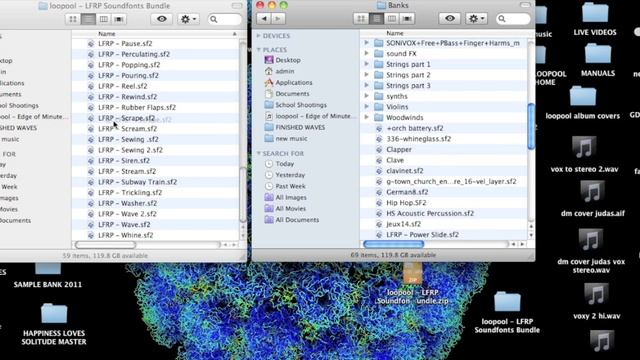Viewport: 640px width, 360px height.
Task: Click search field in LFRP Soundfonts window
Action: 225,19
